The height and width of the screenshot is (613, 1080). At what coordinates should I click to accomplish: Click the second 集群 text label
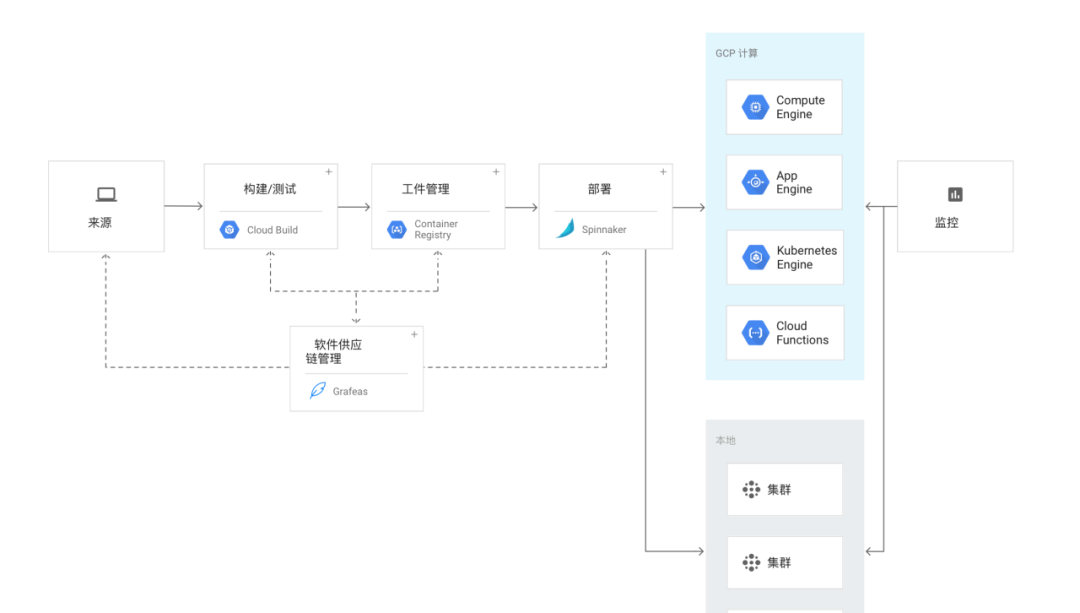[779, 563]
